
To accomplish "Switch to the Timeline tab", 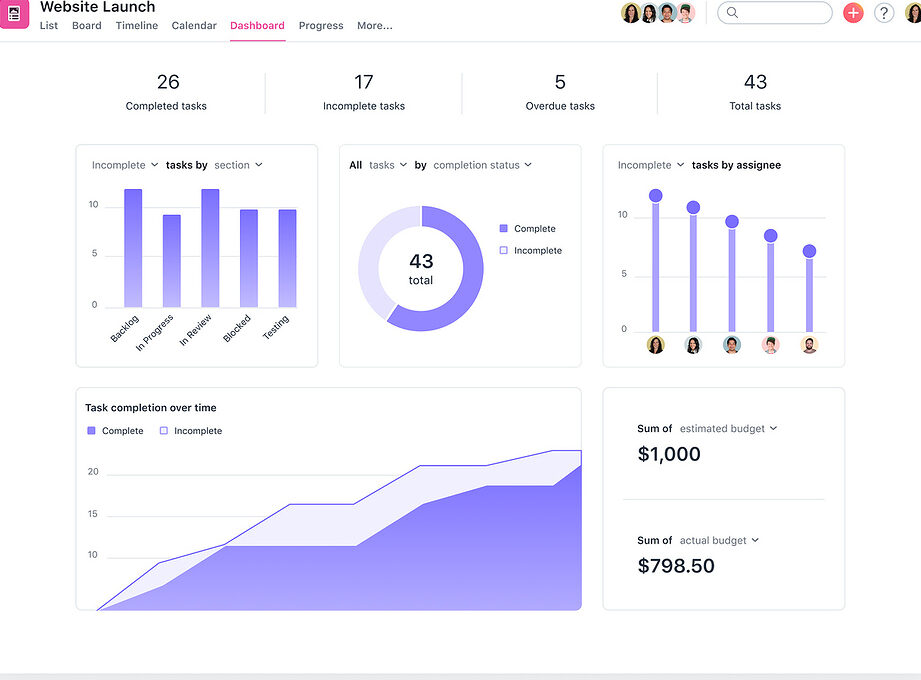I will tap(137, 25).
